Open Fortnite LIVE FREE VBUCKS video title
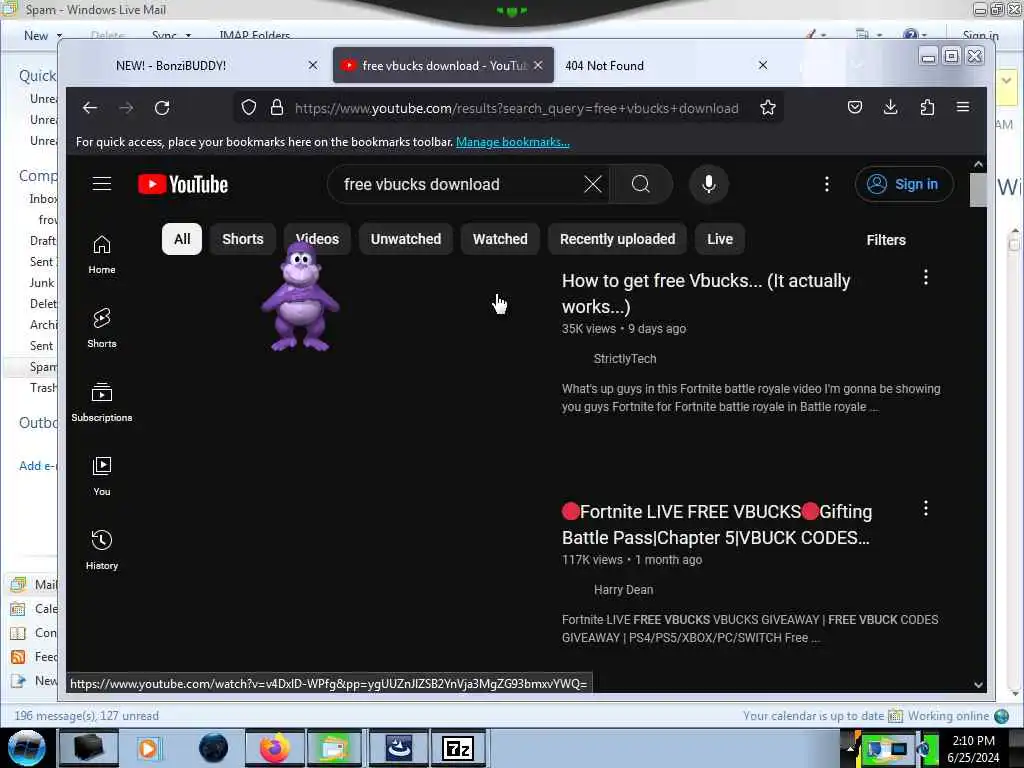 (717, 524)
